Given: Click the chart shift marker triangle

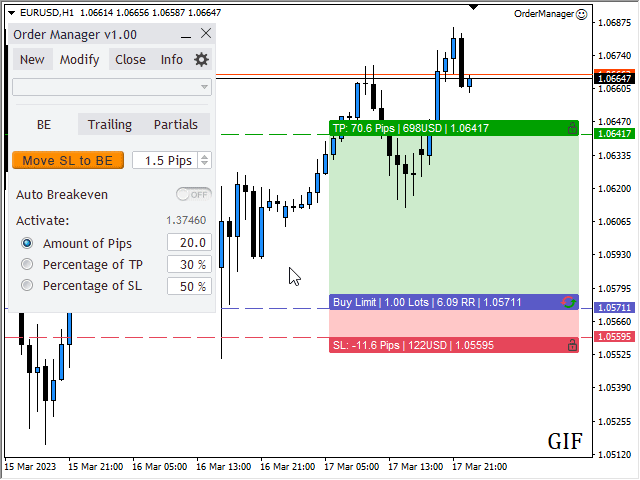Looking at the screenshot, I should tap(473, 7).
